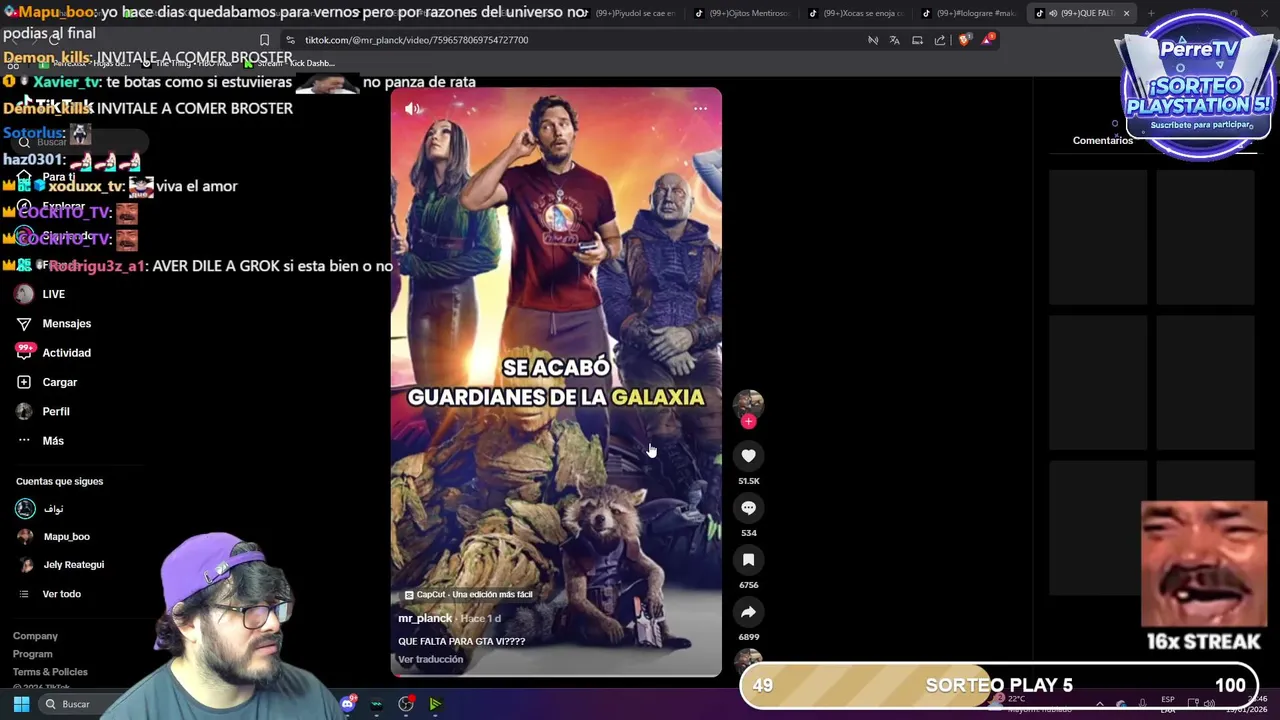Like the TikTok video with heart icon
1280x720 pixels.
748,456
